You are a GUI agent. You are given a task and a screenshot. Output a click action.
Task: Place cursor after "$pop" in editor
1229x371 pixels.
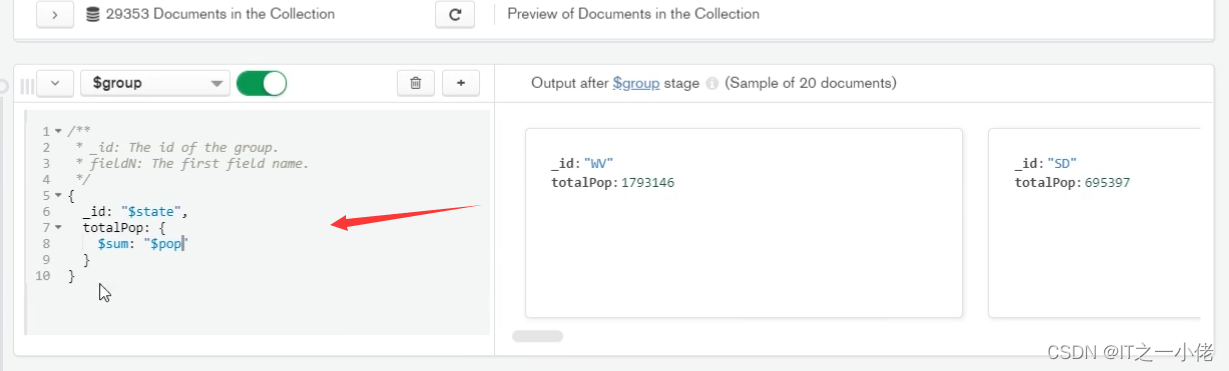tap(183, 244)
